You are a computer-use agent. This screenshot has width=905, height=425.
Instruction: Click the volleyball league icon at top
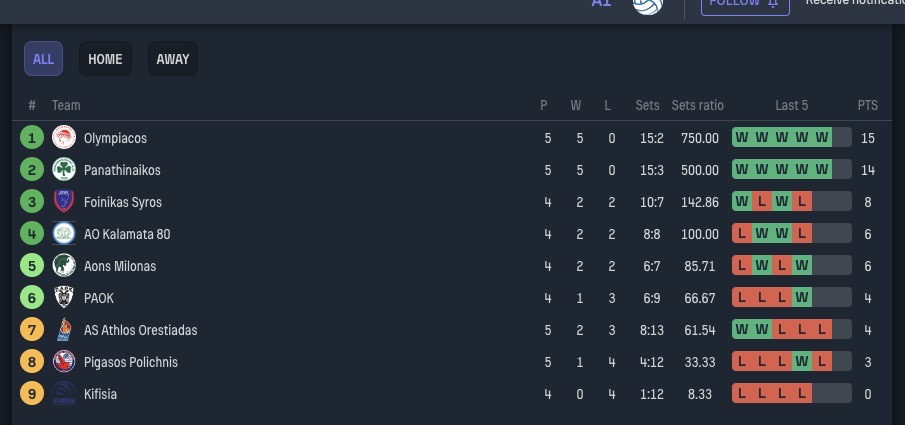pos(648,5)
